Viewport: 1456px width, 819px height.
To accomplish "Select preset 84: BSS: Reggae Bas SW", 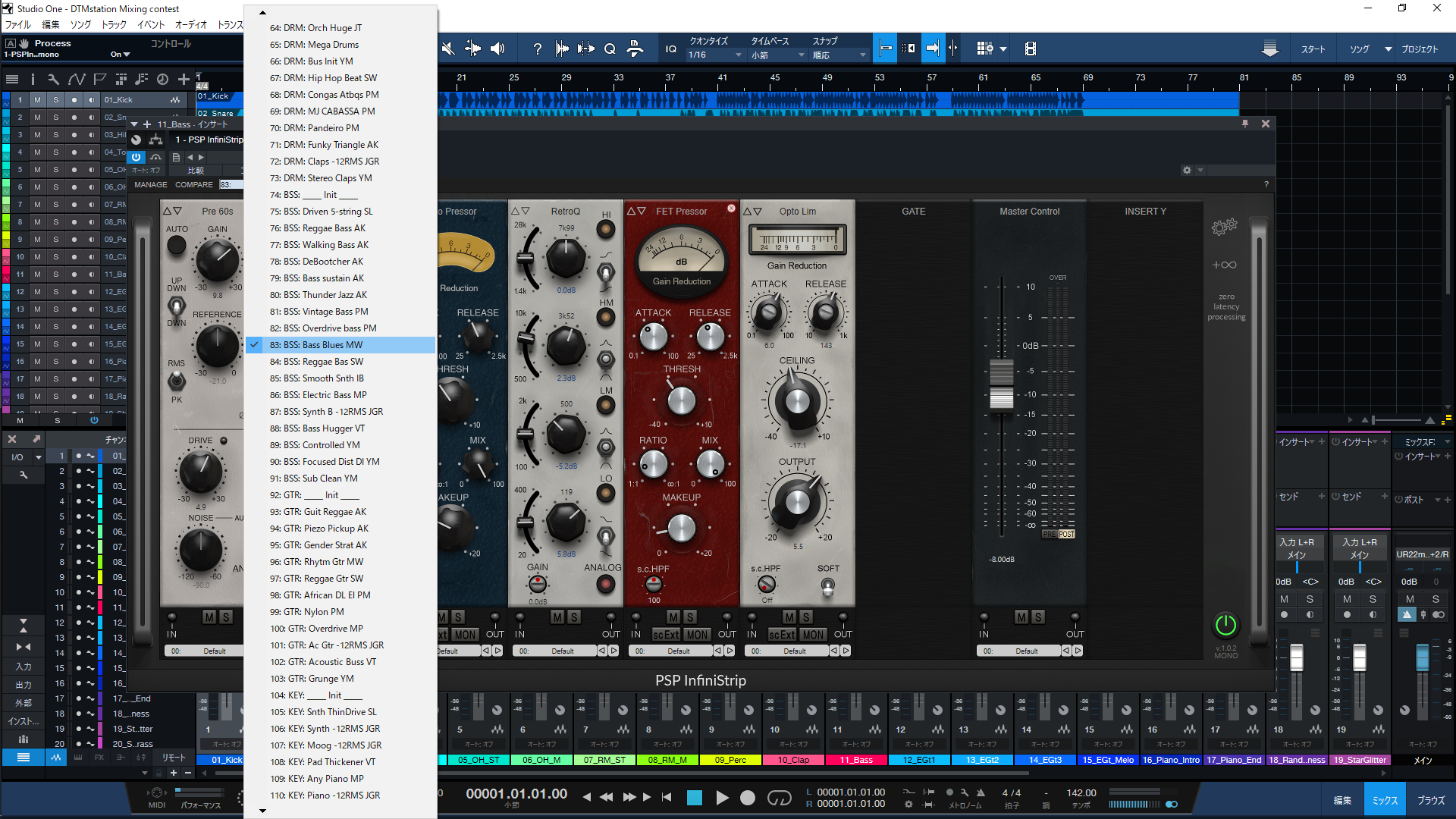I will [340, 362].
